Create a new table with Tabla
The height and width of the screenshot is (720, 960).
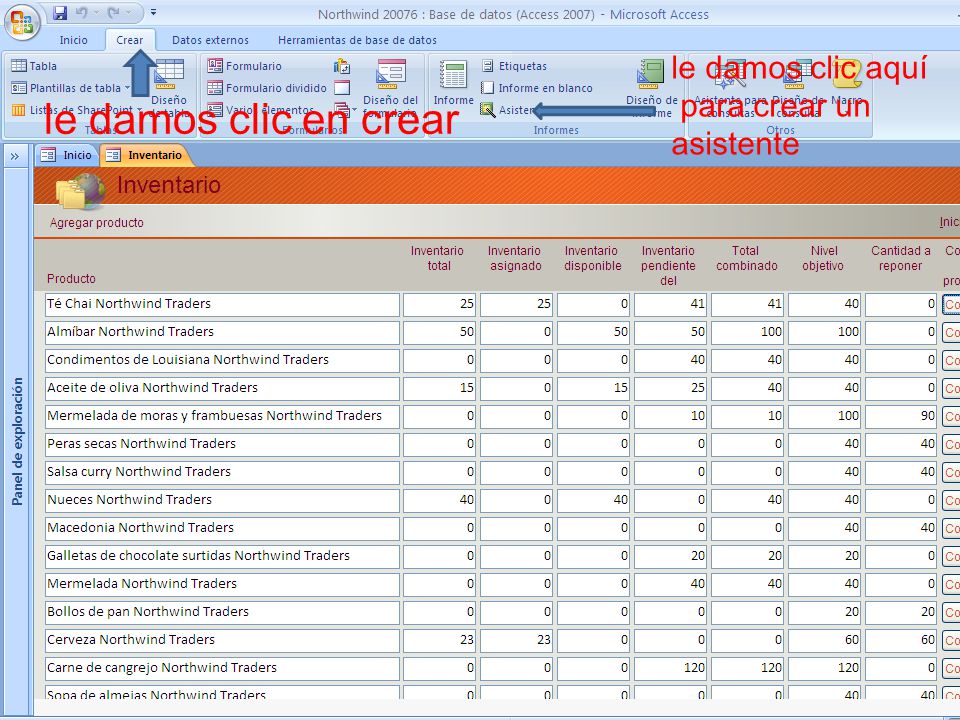pos(34,66)
